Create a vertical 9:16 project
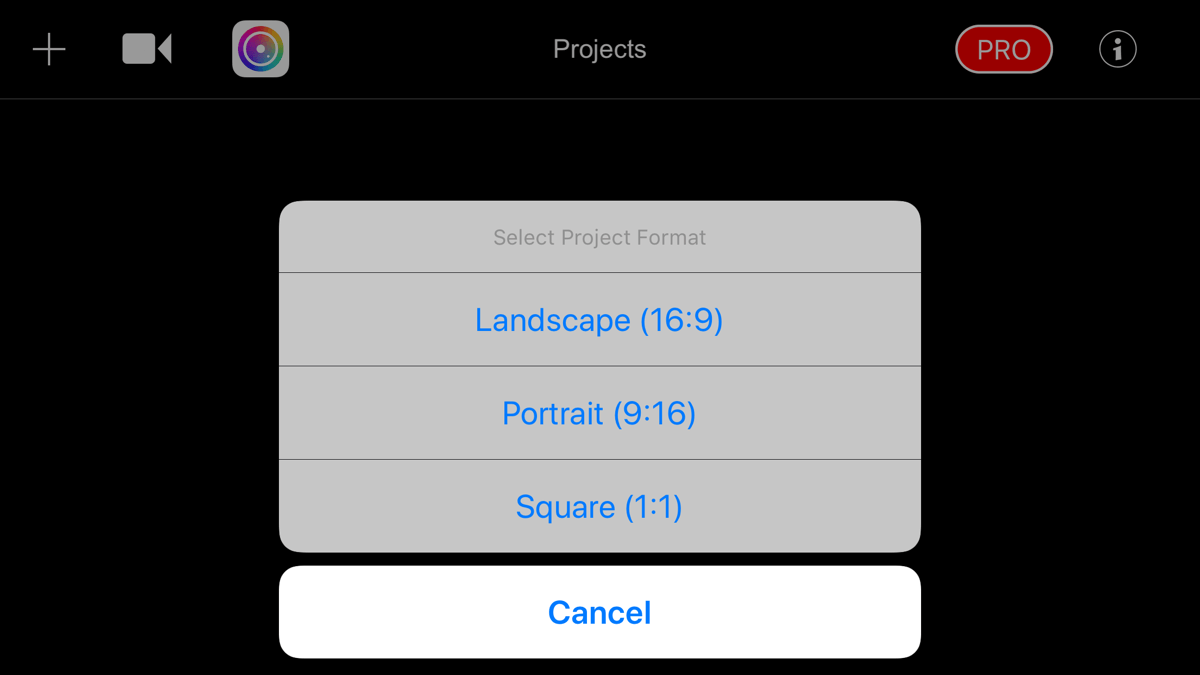Image resolution: width=1200 pixels, height=675 pixels. [599, 413]
